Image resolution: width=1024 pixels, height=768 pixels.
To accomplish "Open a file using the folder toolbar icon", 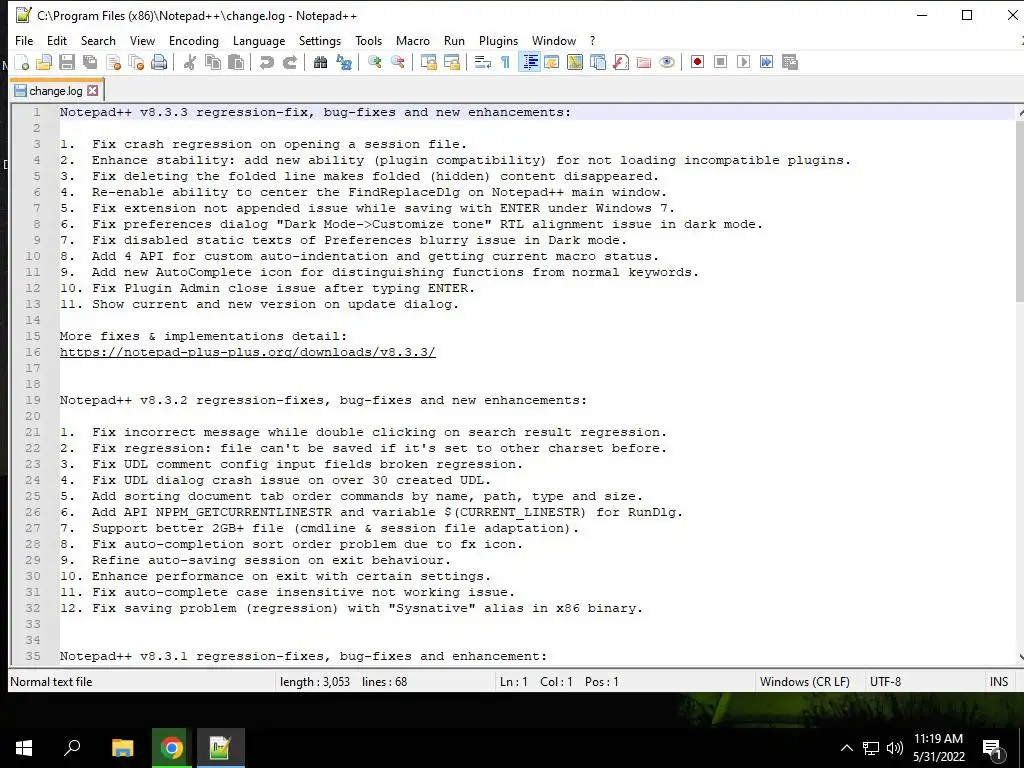I will point(44,62).
